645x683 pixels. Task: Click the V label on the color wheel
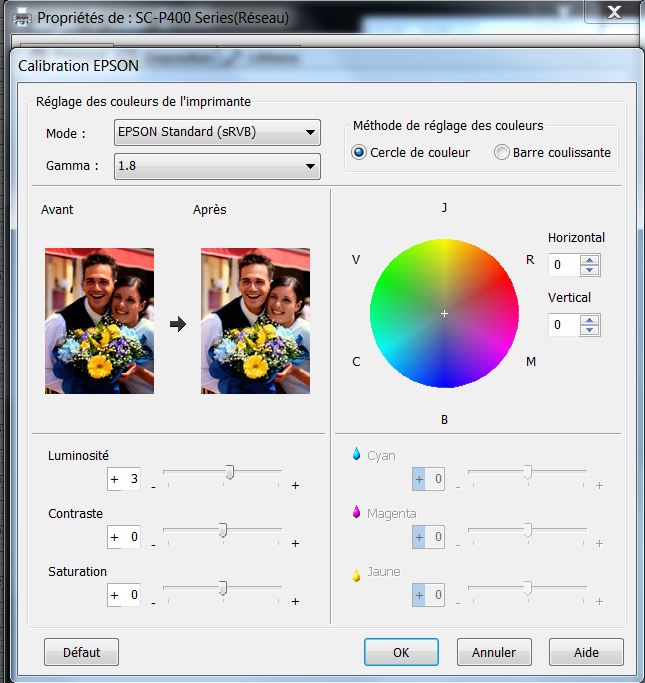tap(356, 260)
